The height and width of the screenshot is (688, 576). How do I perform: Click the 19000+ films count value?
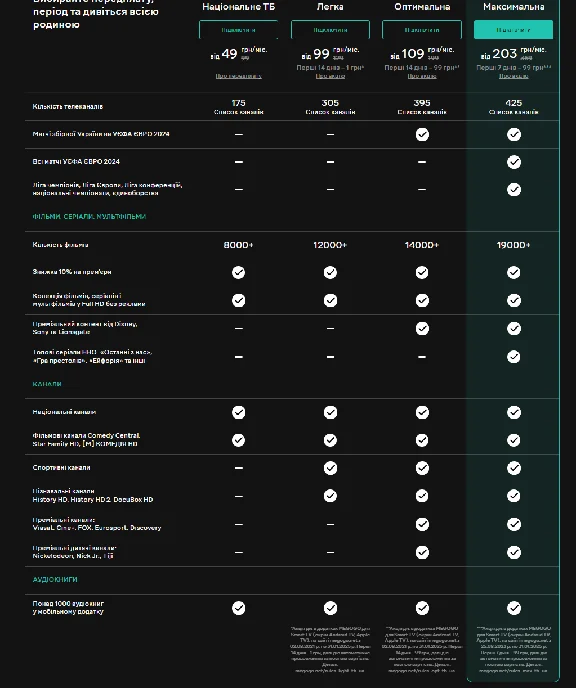[x=513, y=245]
